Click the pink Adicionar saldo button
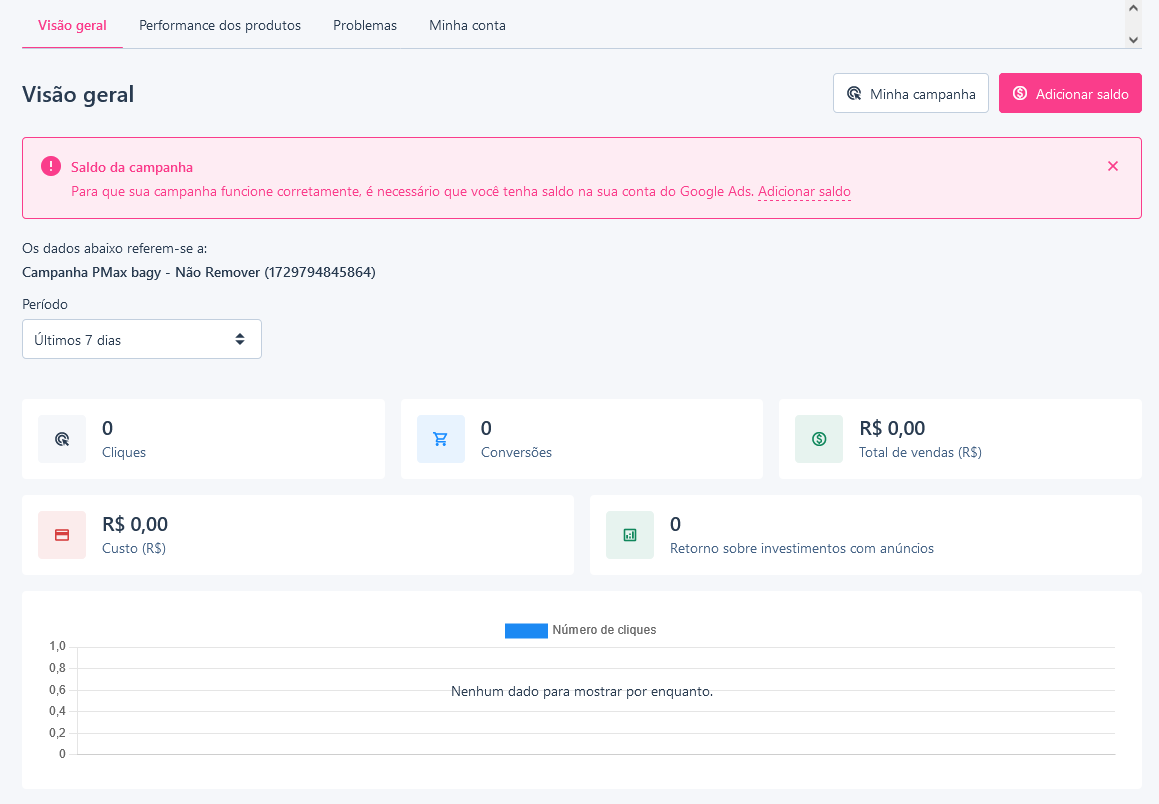Screen dimensions: 1159x804 [x=1070, y=93]
